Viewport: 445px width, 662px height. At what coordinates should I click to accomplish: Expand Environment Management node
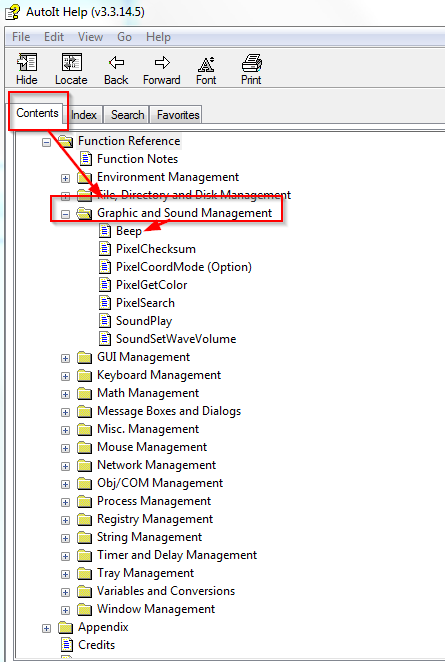pyautogui.click(x=65, y=178)
